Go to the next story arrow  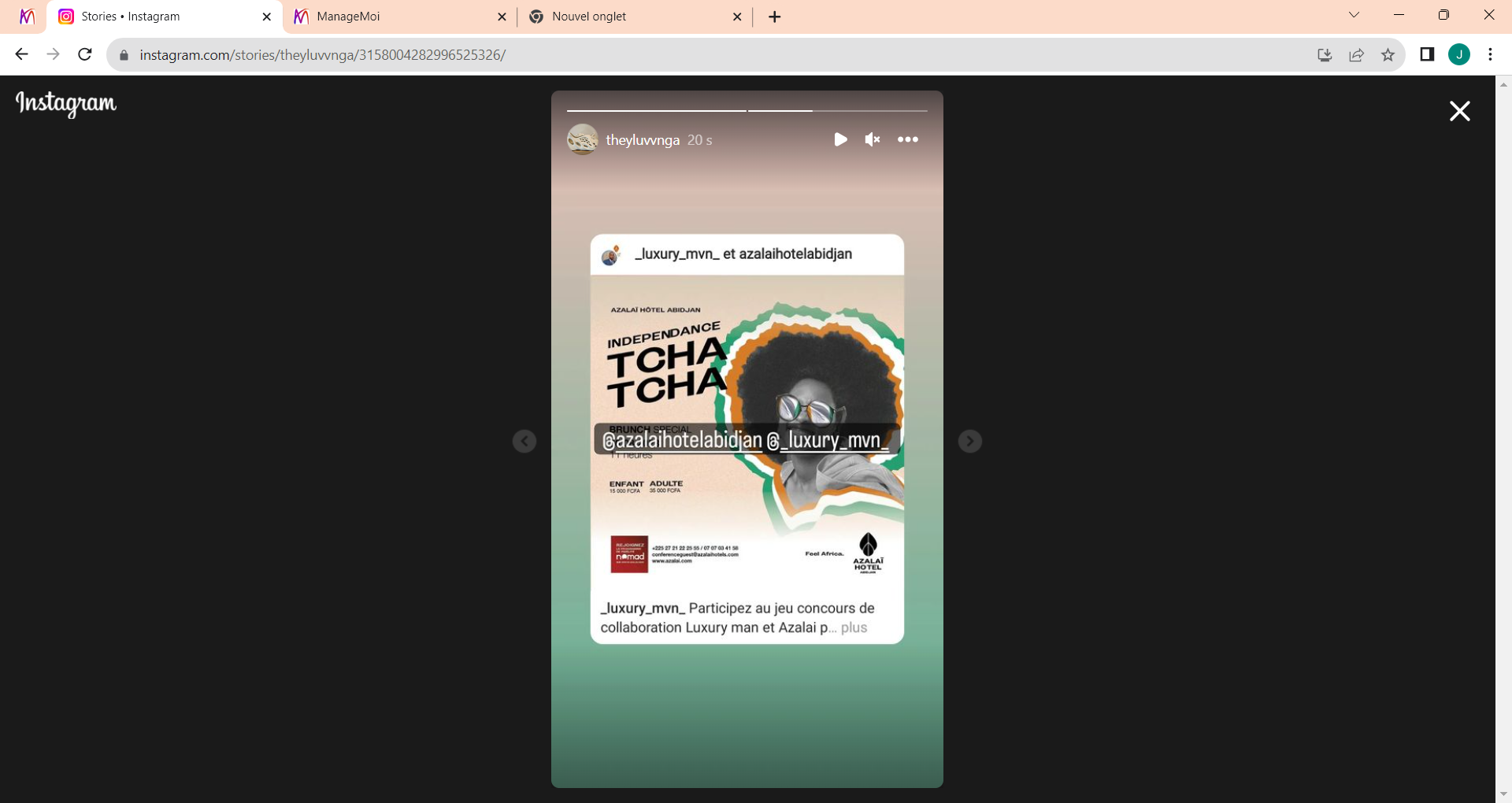point(969,441)
